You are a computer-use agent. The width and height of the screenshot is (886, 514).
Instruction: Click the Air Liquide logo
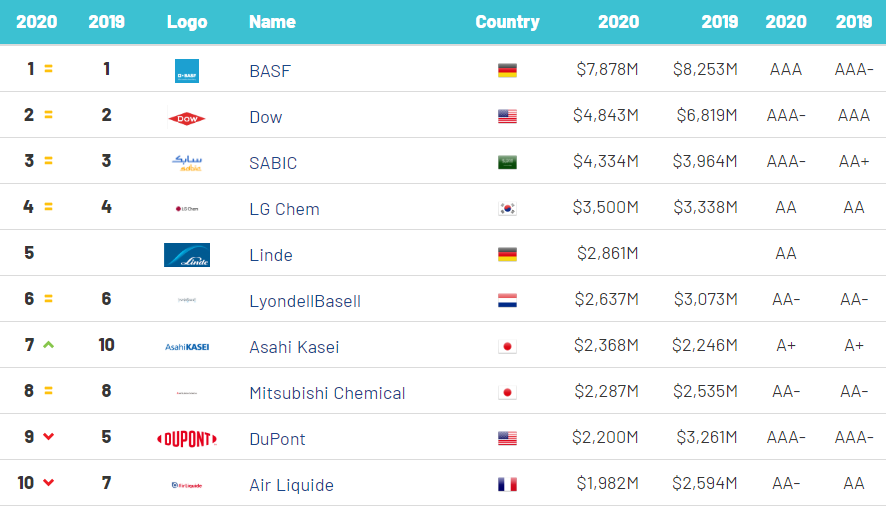tap(187, 485)
